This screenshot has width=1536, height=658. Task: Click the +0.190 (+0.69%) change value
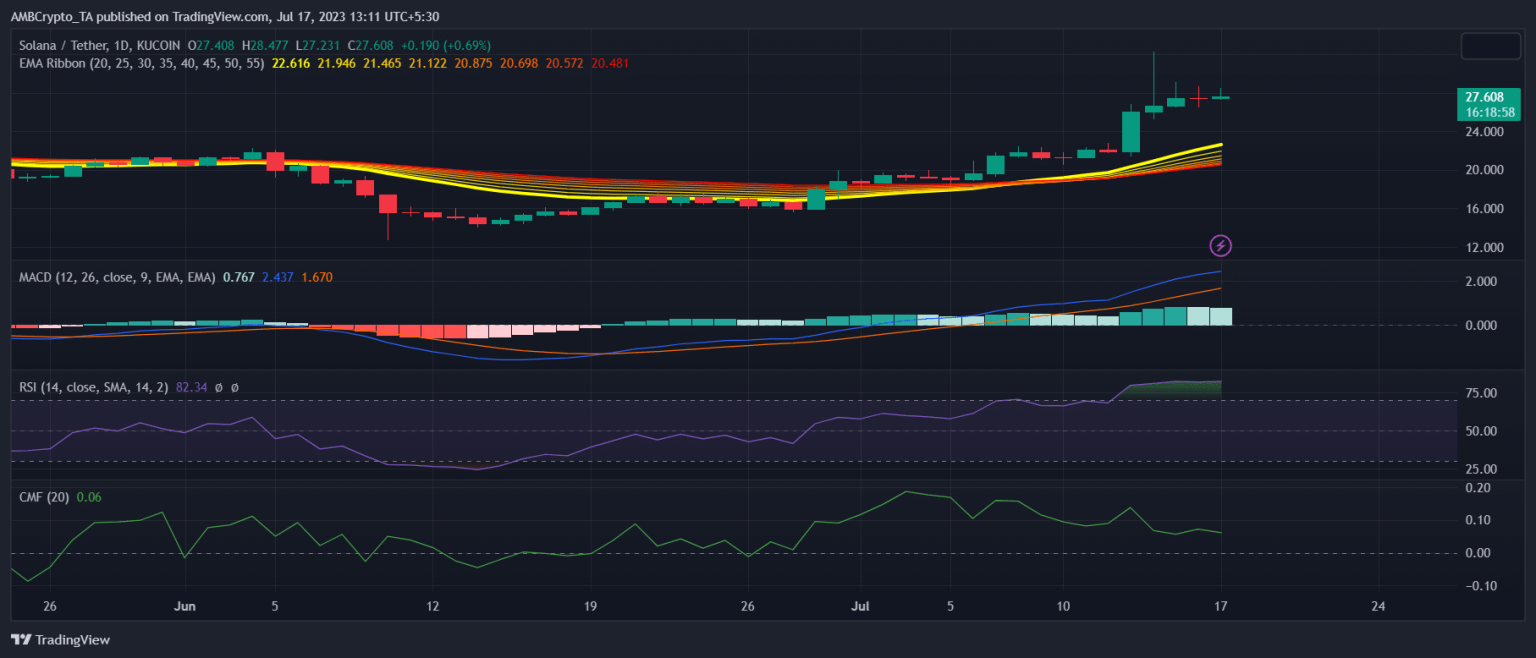point(447,45)
